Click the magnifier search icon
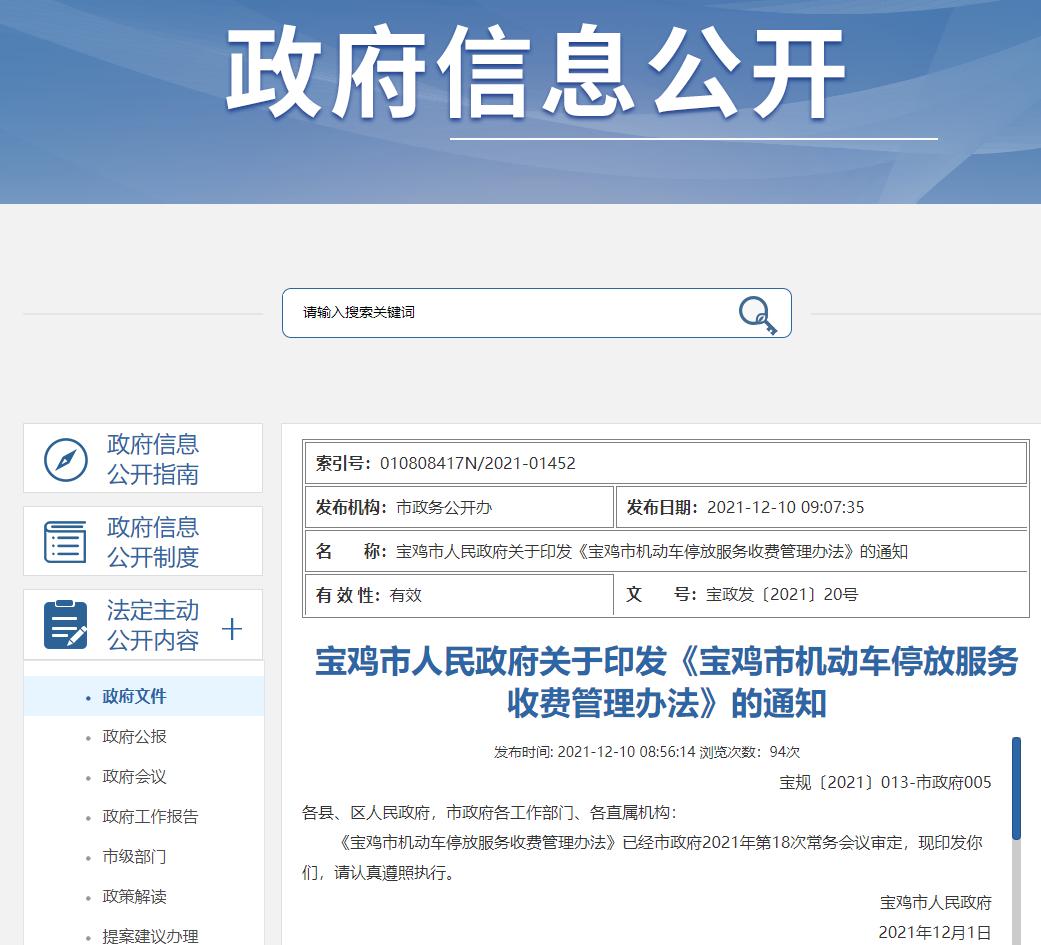Viewport: 1041px width, 945px height. point(757,314)
